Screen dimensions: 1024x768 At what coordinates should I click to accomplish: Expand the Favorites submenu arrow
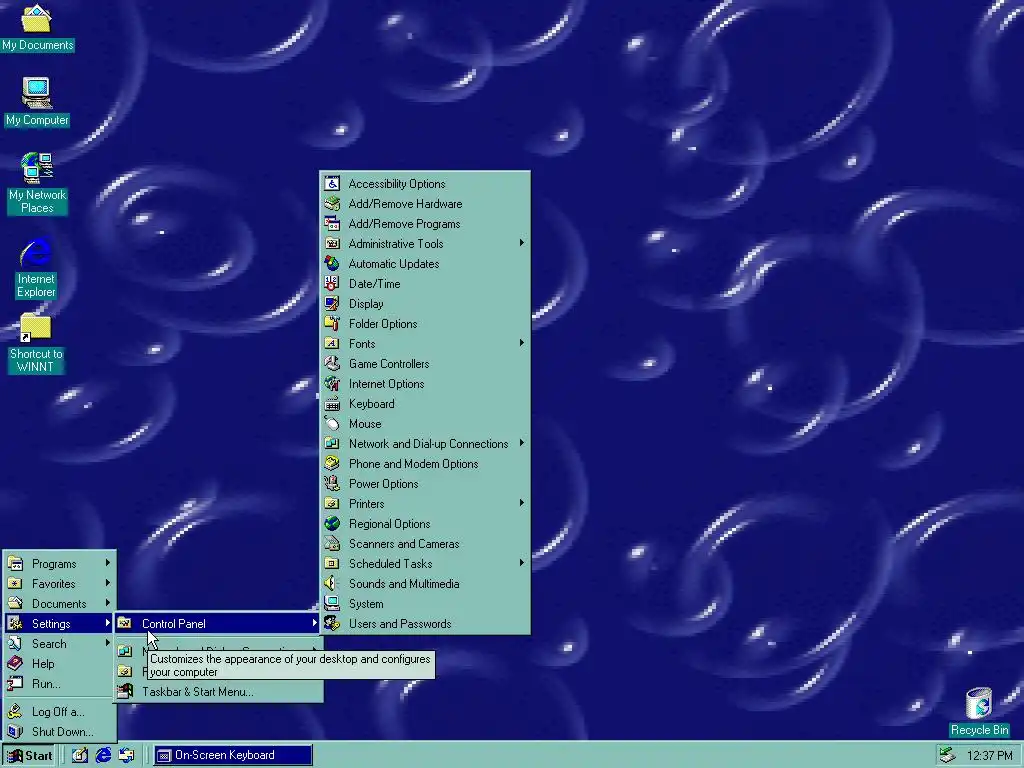(x=107, y=583)
